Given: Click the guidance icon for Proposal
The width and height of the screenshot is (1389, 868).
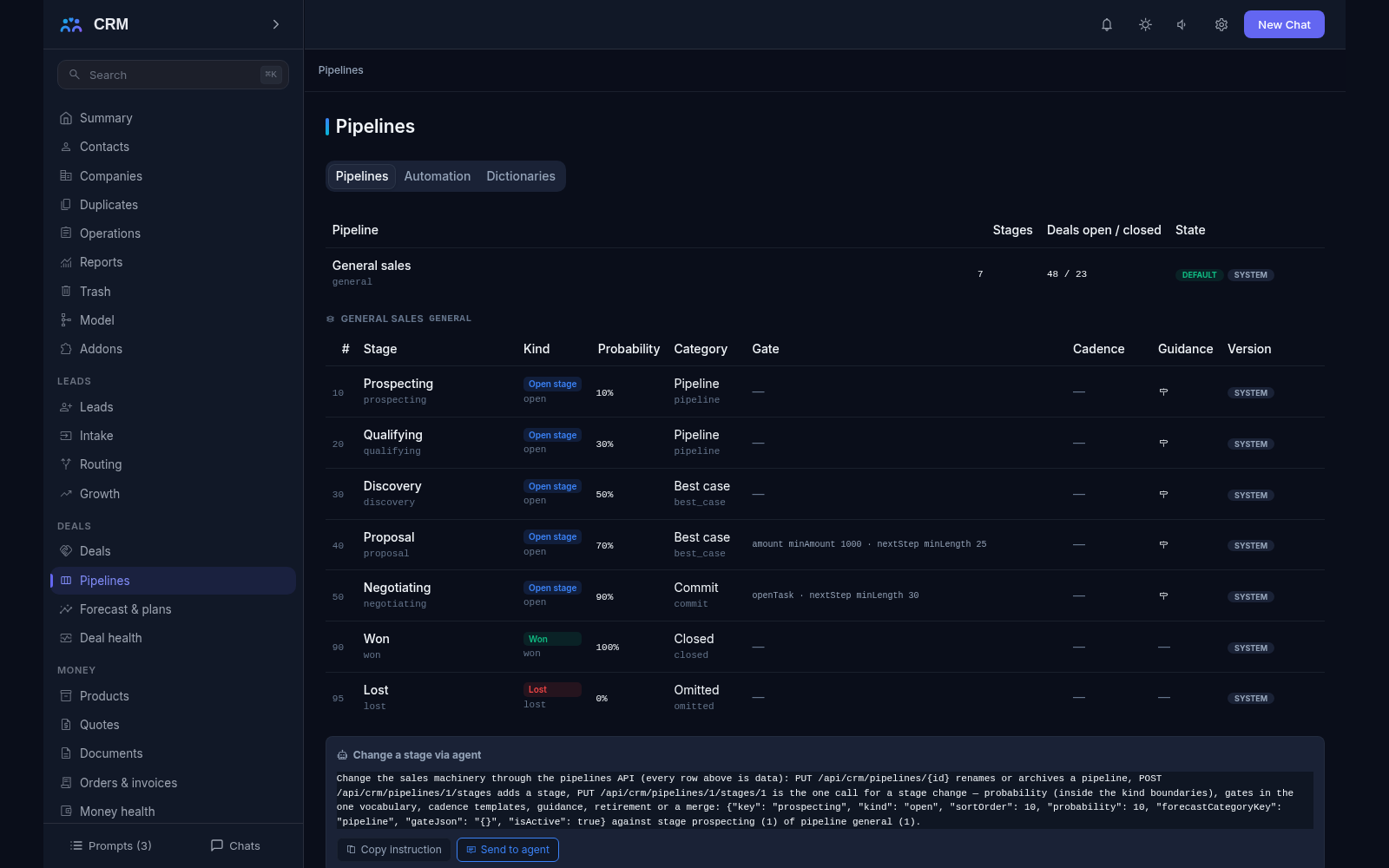Looking at the screenshot, I should (1163, 545).
